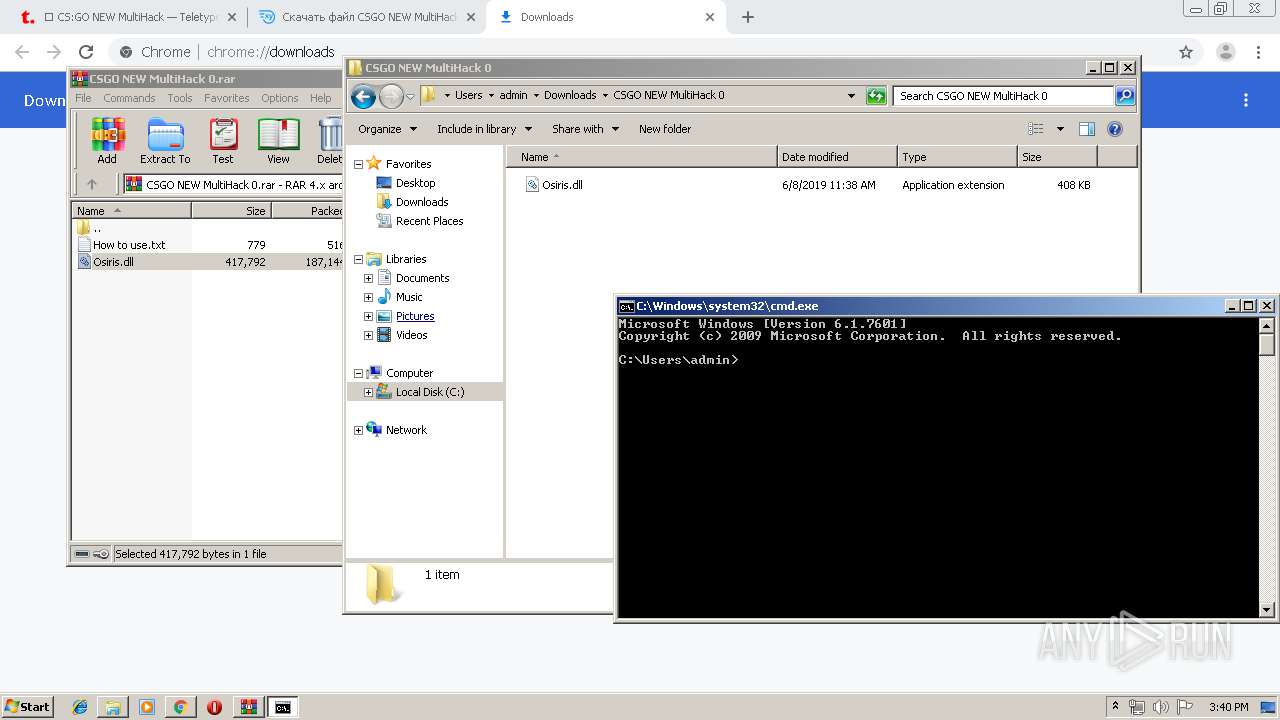Click the View file icon in WinRAR
Viewport: 1280px width, 720px height.
[x=278, y=141]
